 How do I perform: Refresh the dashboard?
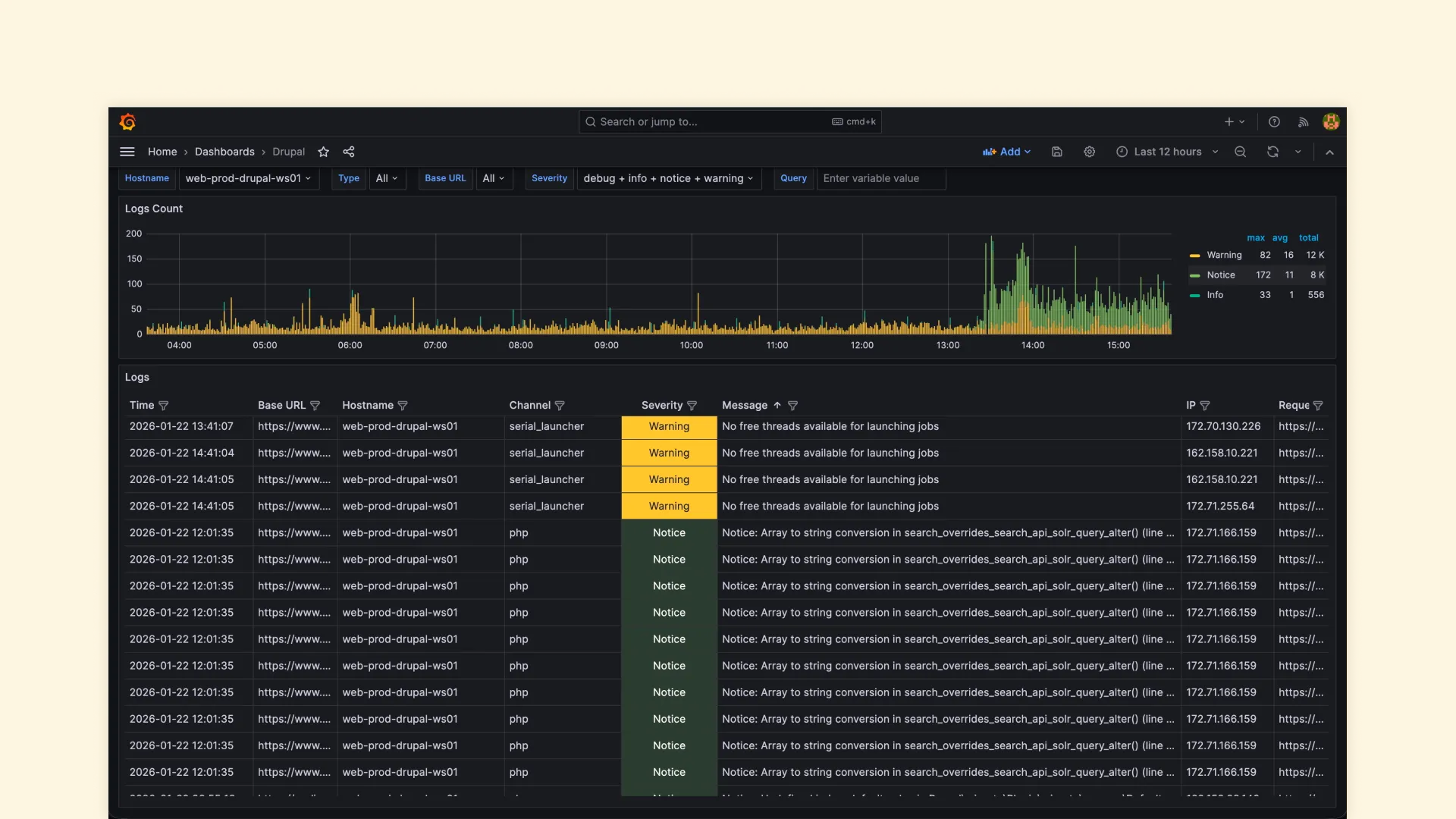[x=1273, y=152]
